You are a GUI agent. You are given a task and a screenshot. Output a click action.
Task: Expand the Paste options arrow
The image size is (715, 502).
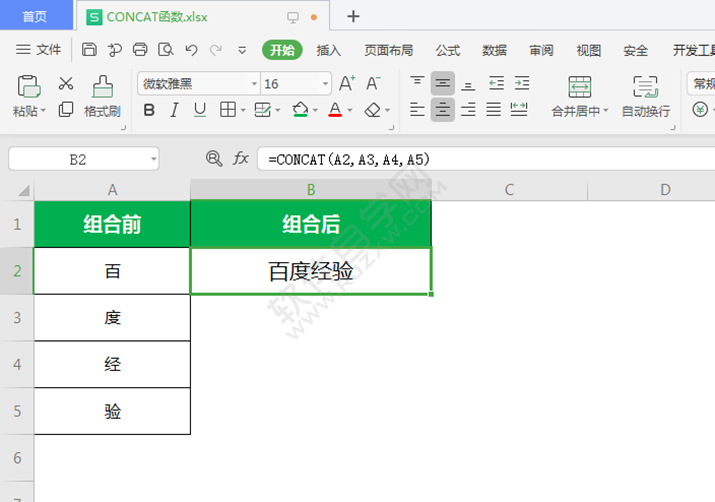coord(43,110)
